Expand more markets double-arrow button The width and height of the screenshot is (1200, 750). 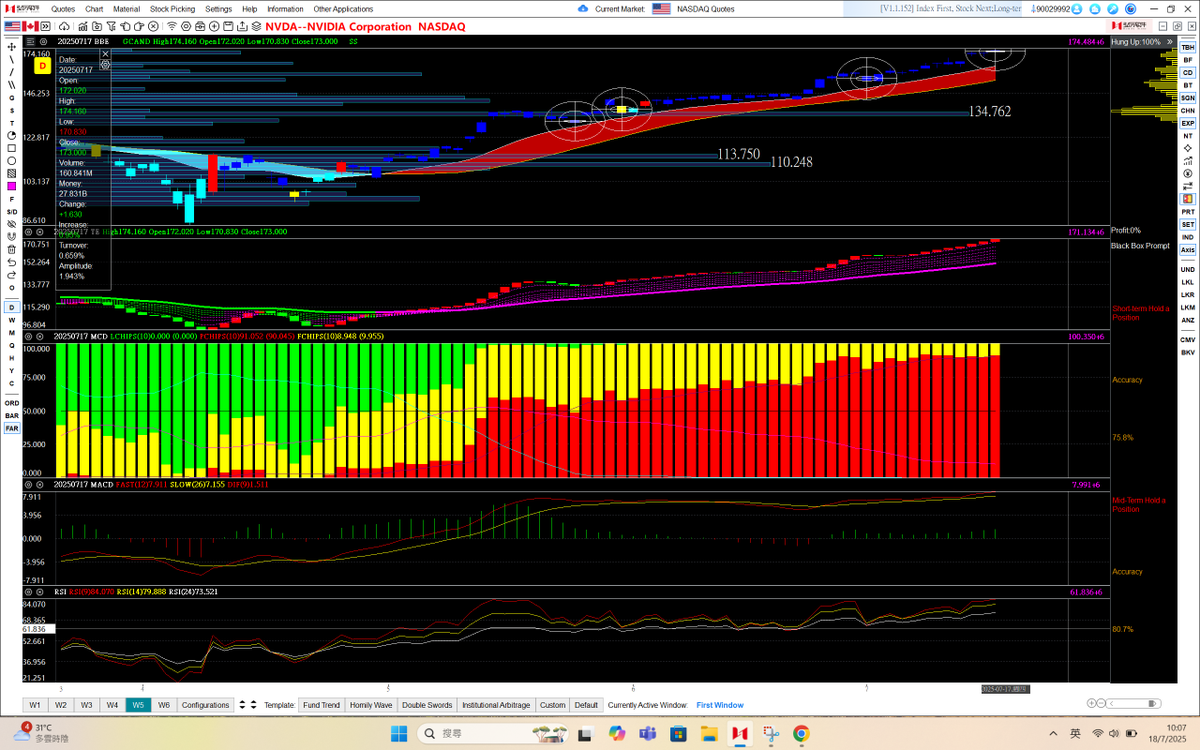[45, 26]
